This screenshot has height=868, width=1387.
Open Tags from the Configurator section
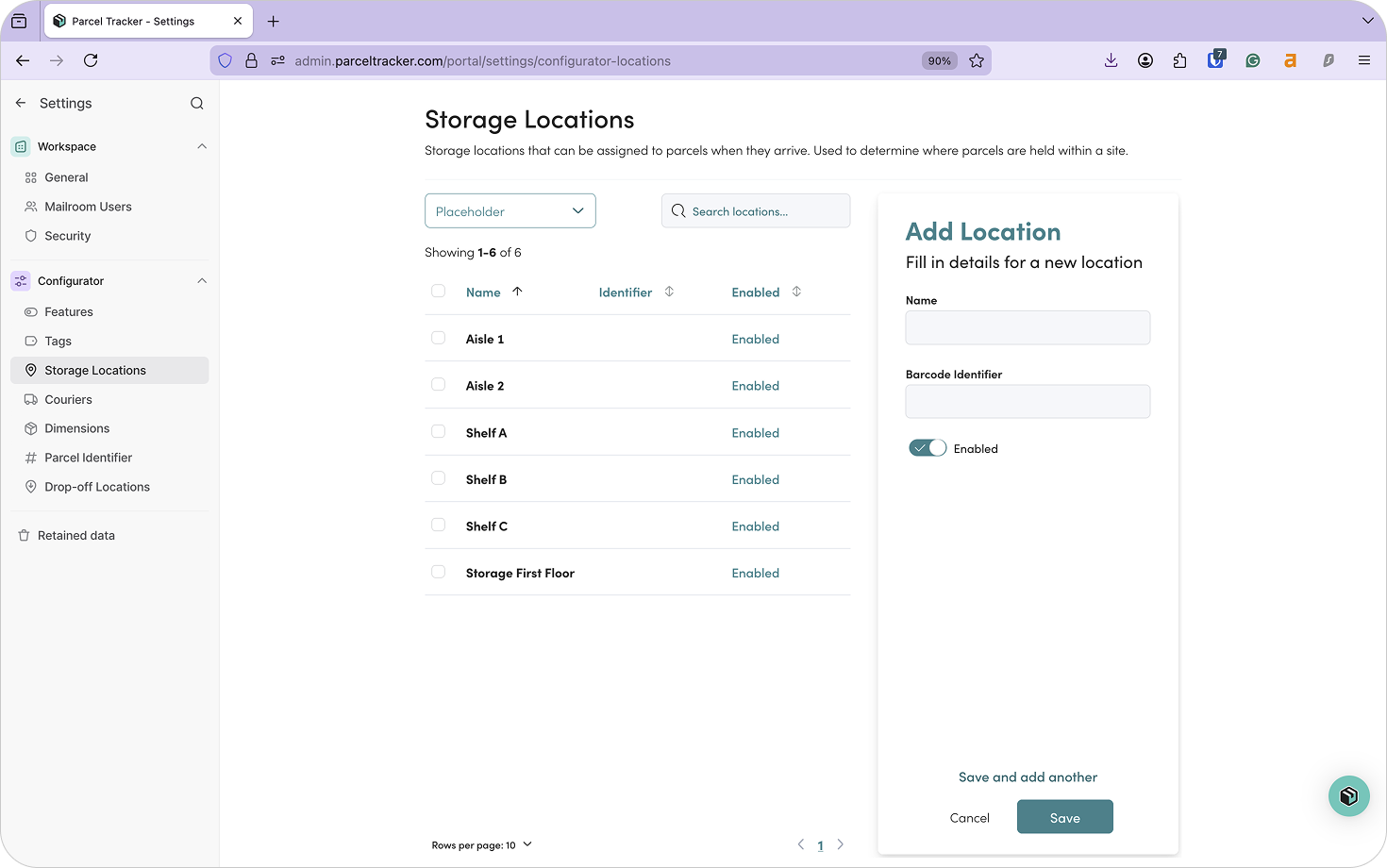pos(58,341)
